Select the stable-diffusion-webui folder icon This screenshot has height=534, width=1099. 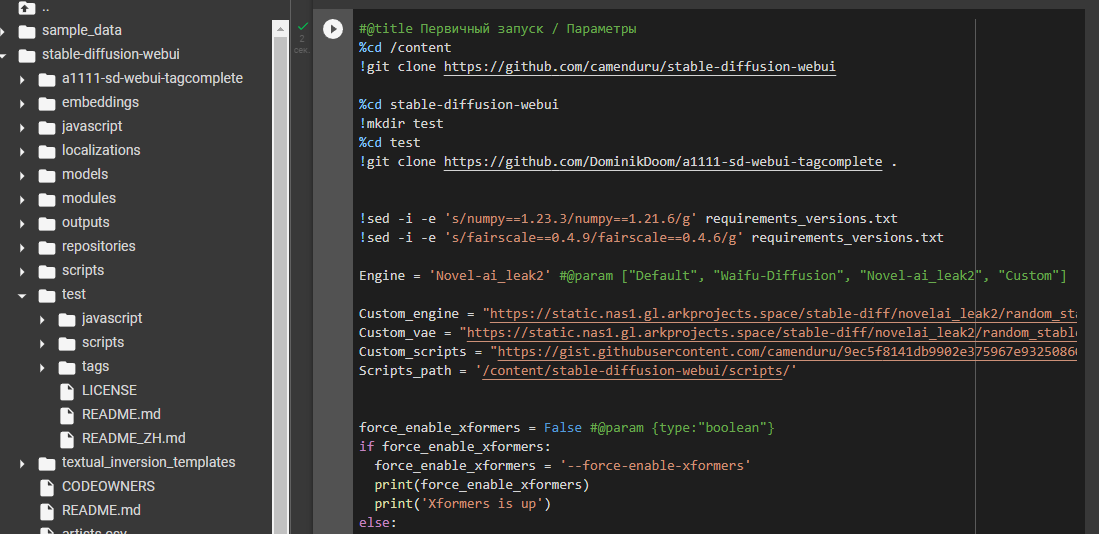click(27, 55)
